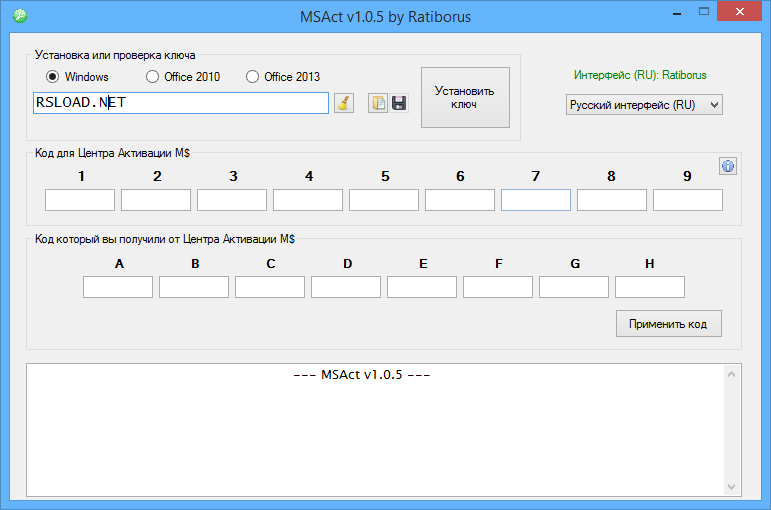Click activation code field 7

click(x=536, y=200)
